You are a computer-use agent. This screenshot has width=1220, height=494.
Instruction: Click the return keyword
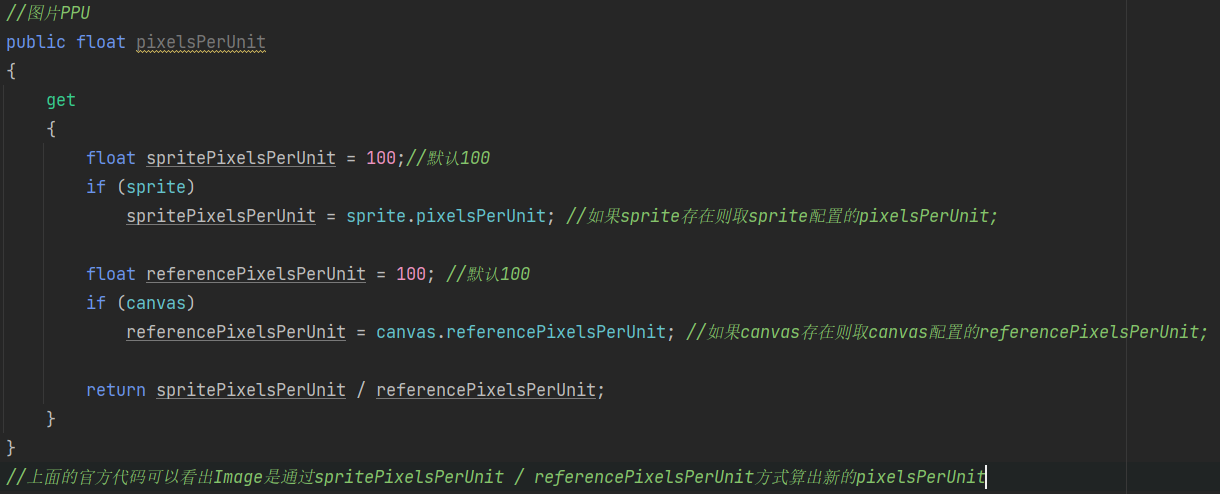[x=116, y=390]
